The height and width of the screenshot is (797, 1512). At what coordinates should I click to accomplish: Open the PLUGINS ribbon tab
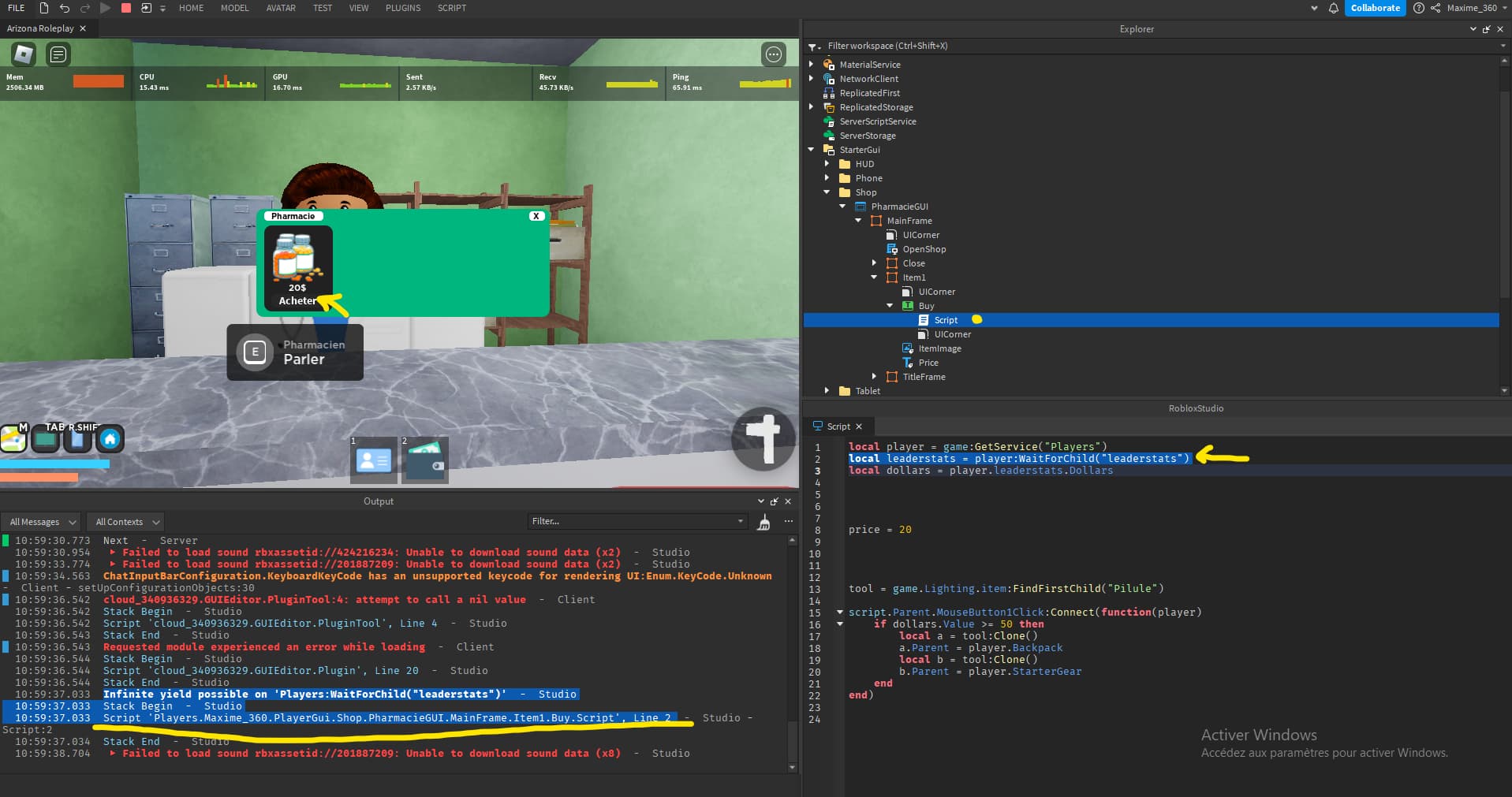coord(402,8)
